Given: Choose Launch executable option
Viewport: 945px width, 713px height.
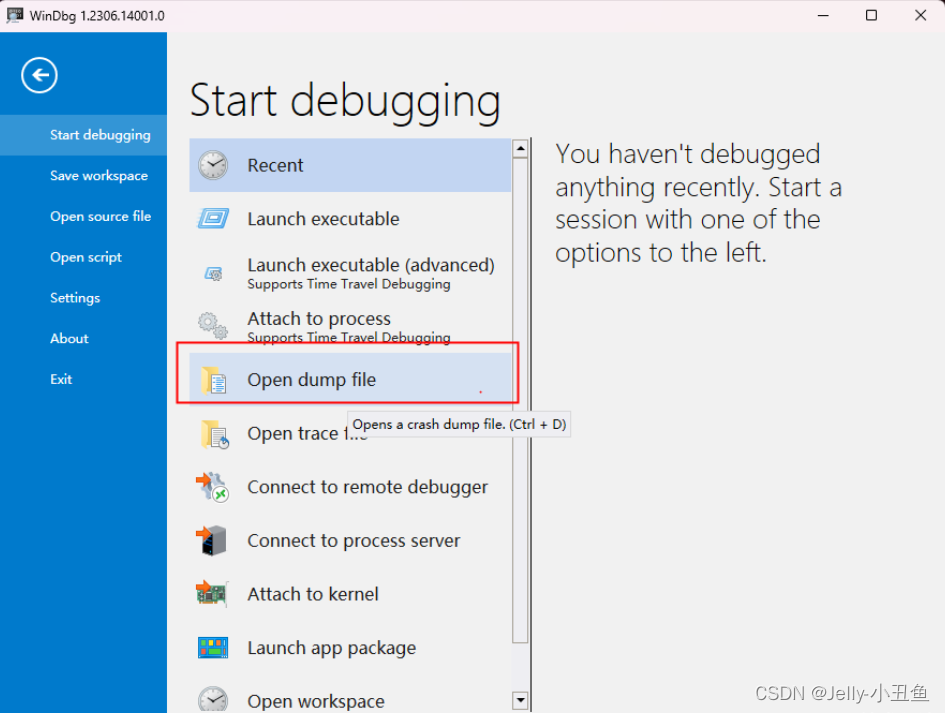Looking at the screenshot, I should pos(350,219).
